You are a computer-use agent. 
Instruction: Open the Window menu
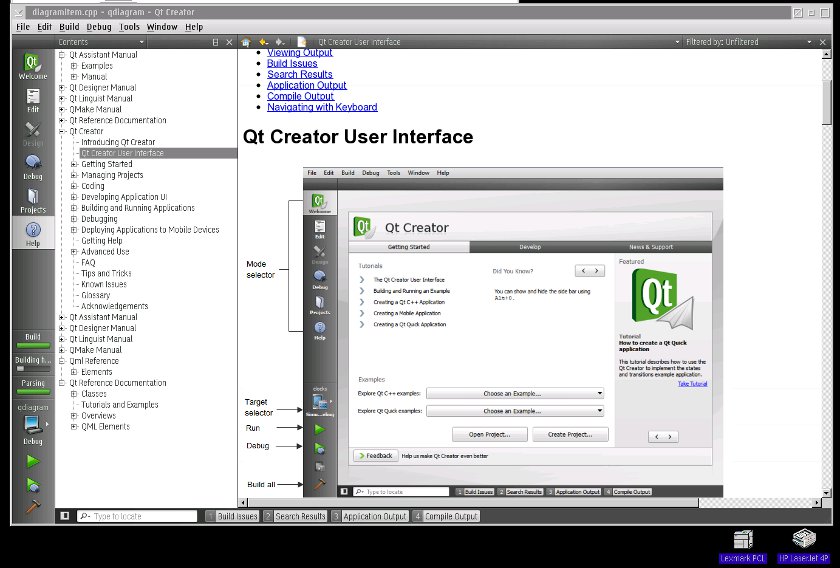coord(162,27)
